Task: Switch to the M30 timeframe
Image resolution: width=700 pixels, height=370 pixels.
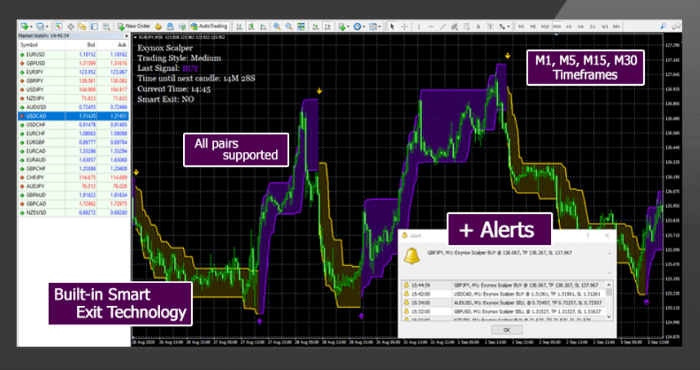Action: coord(557,26)
